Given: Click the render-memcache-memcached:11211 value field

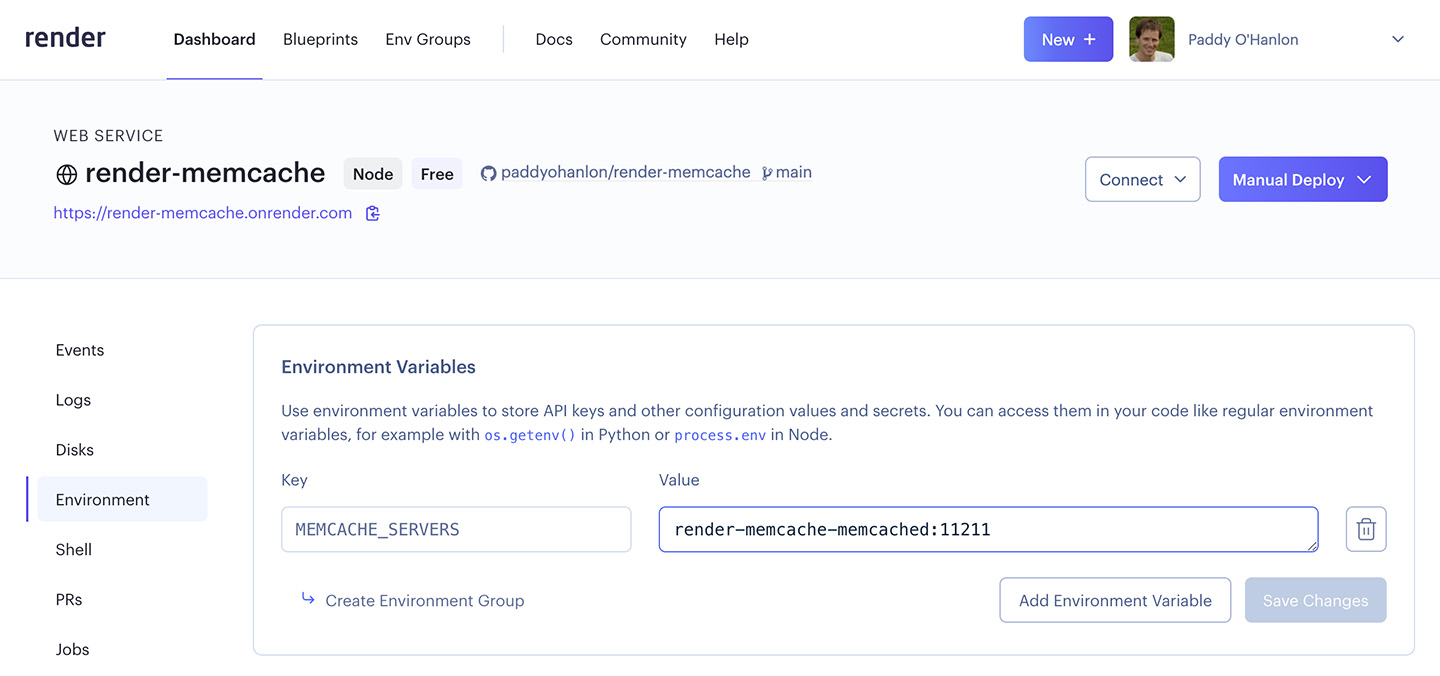Looking at the screenshot, I should pyautogui.click(x=988, y=529).
